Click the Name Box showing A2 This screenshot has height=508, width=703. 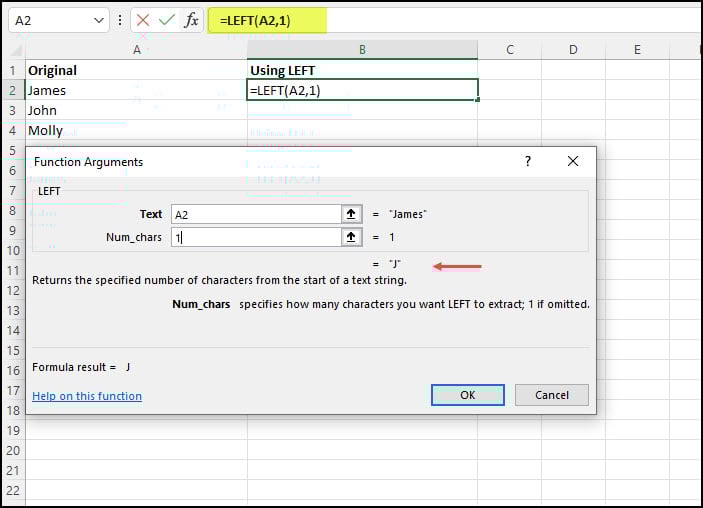point(50,20)
